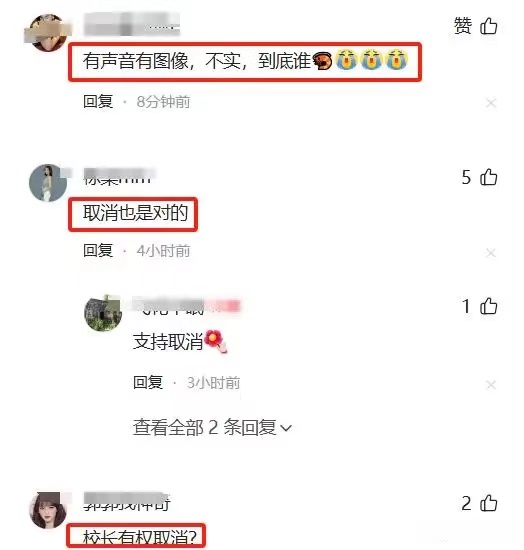The height and width of the screenshot is (550, 524).
Task: Like the '校长有权取消?' comment
Action: [x=488, y=503]
